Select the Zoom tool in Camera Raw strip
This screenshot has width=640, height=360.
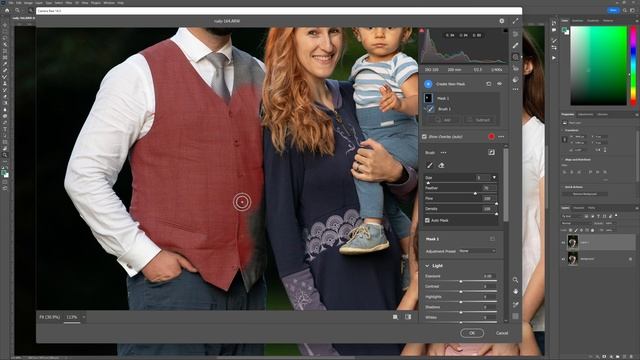click(516, 280)
